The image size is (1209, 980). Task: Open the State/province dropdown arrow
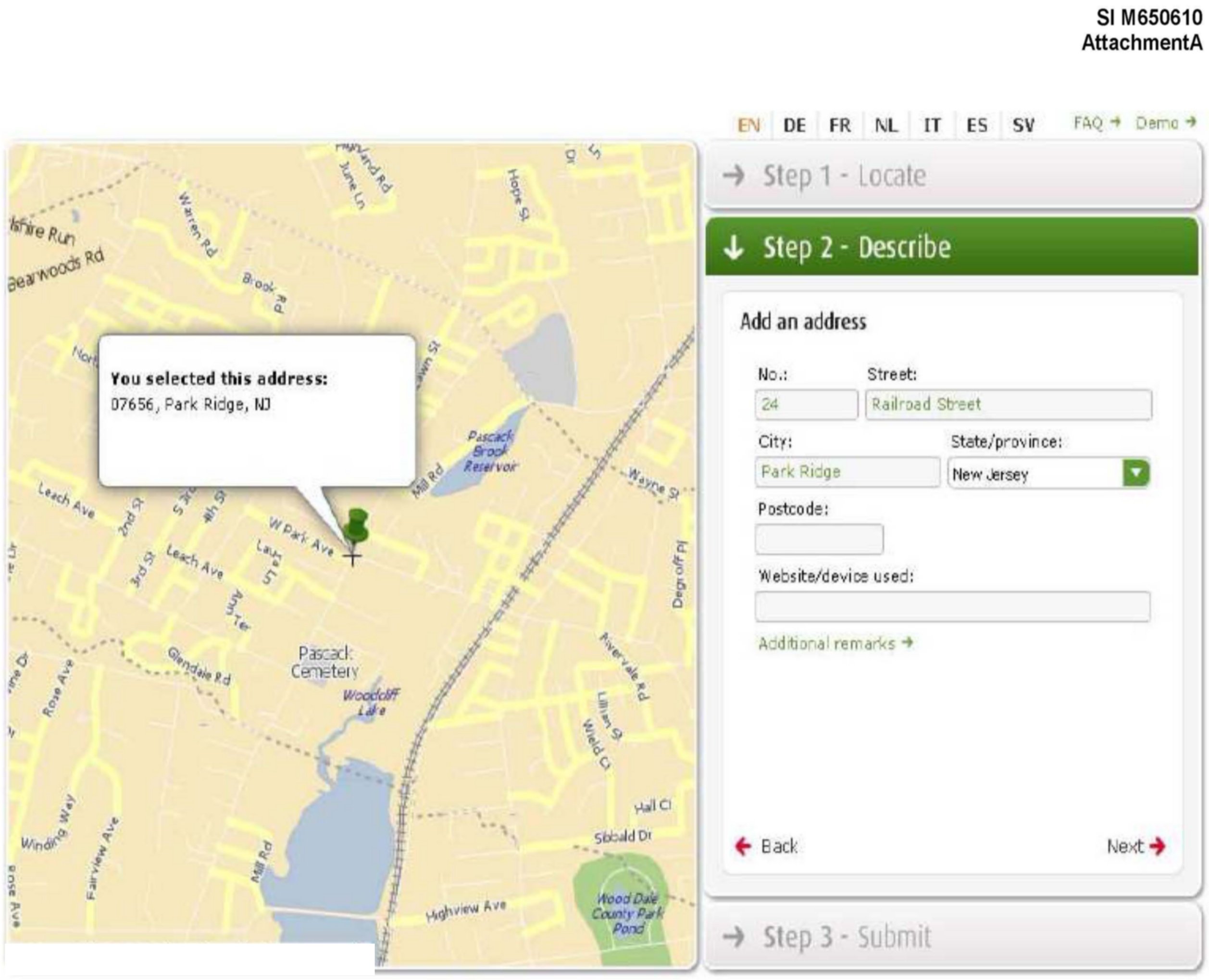click(1135, 473)
